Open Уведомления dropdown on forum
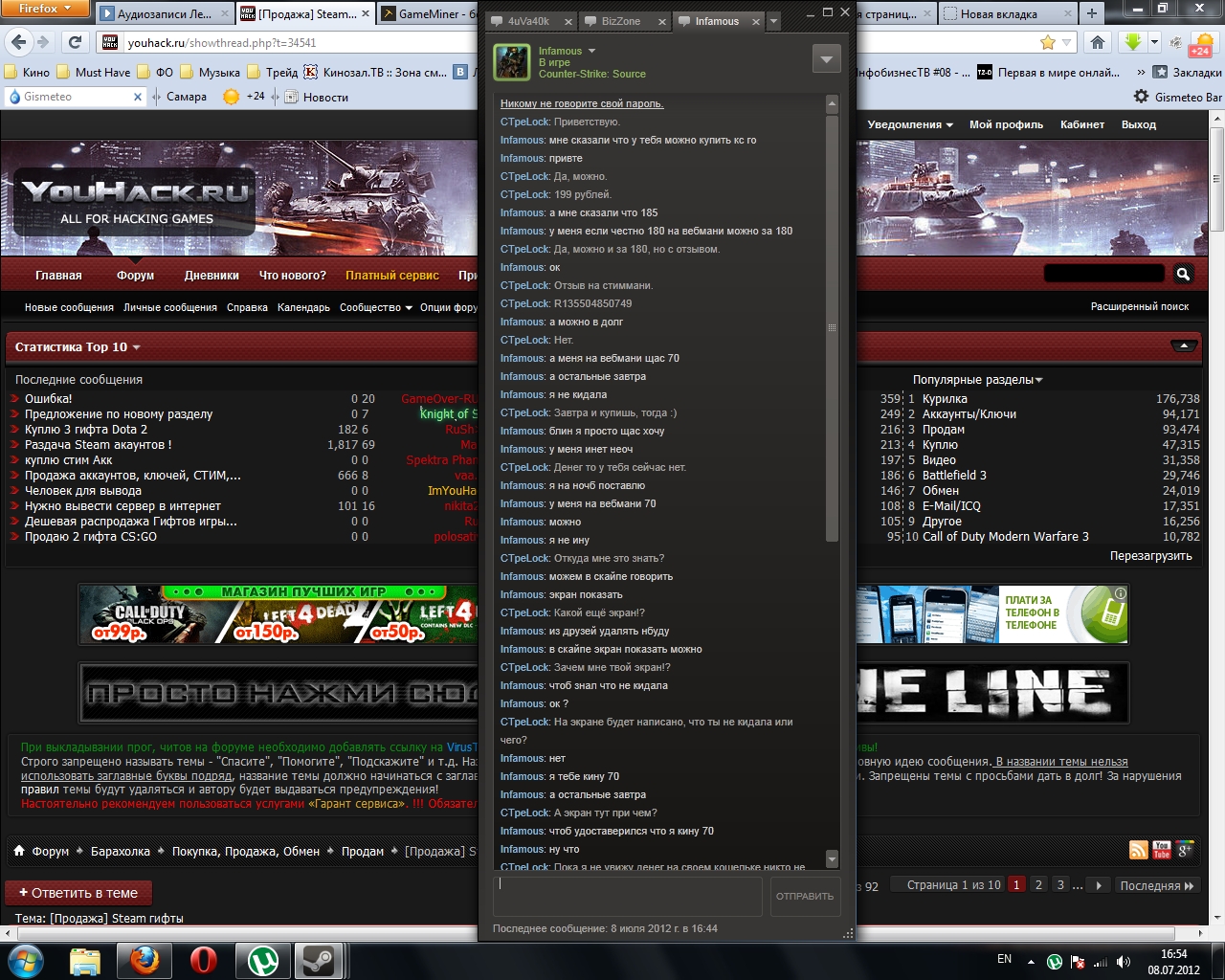This screenshot has height=980, width=1225. click(910, 124)
